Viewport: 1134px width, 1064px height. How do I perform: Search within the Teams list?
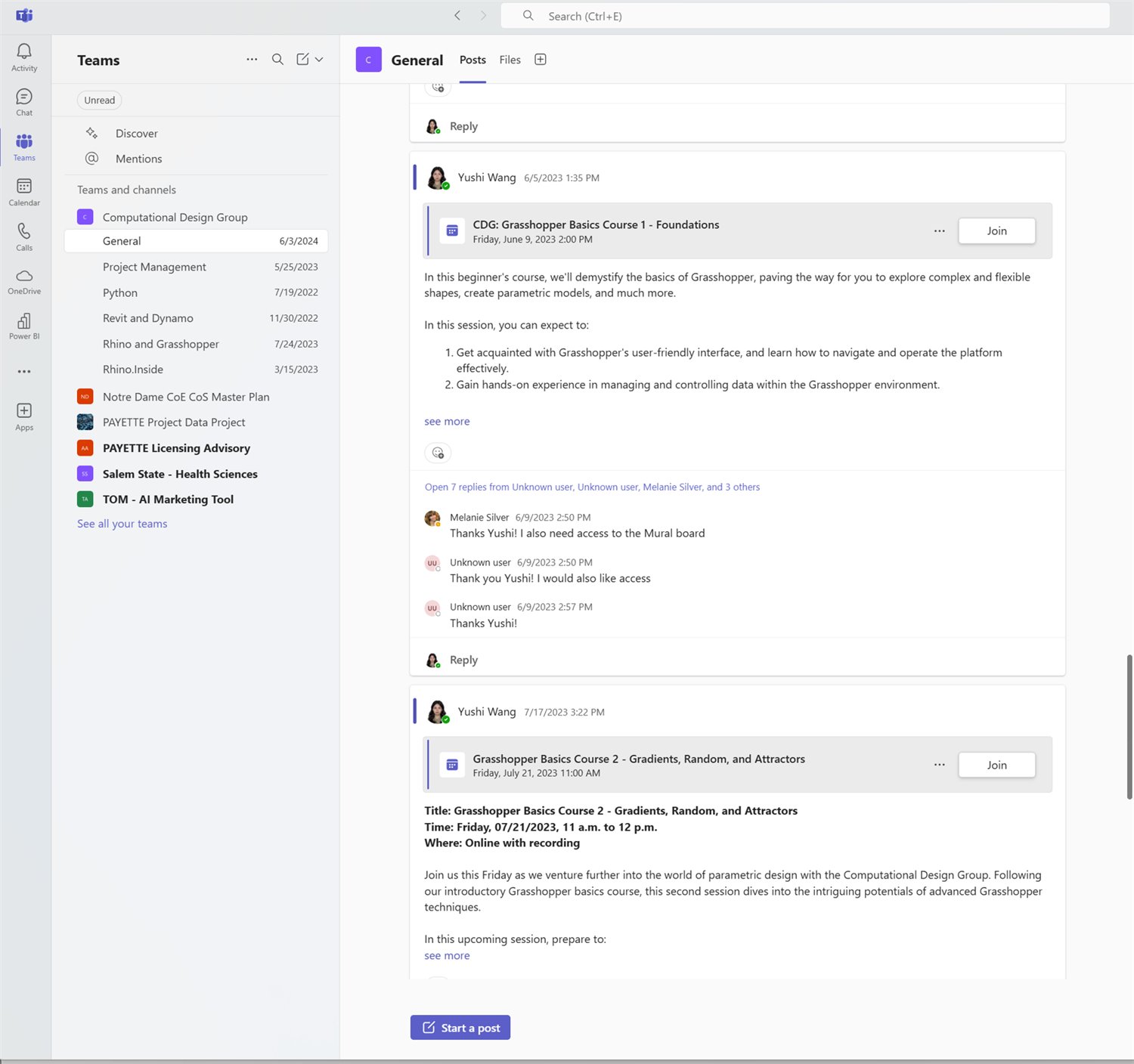tap(277, 59)
